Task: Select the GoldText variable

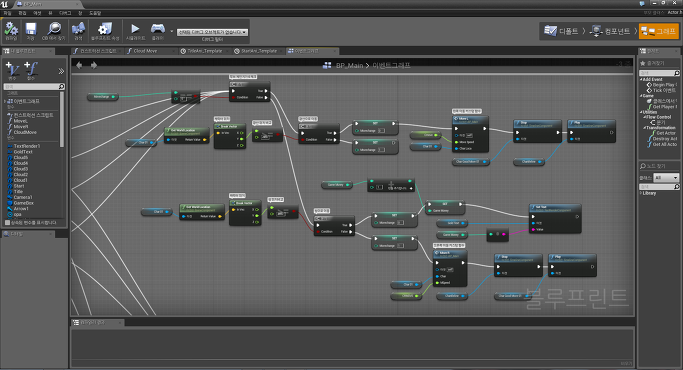Action: click(x=23, y=152)
